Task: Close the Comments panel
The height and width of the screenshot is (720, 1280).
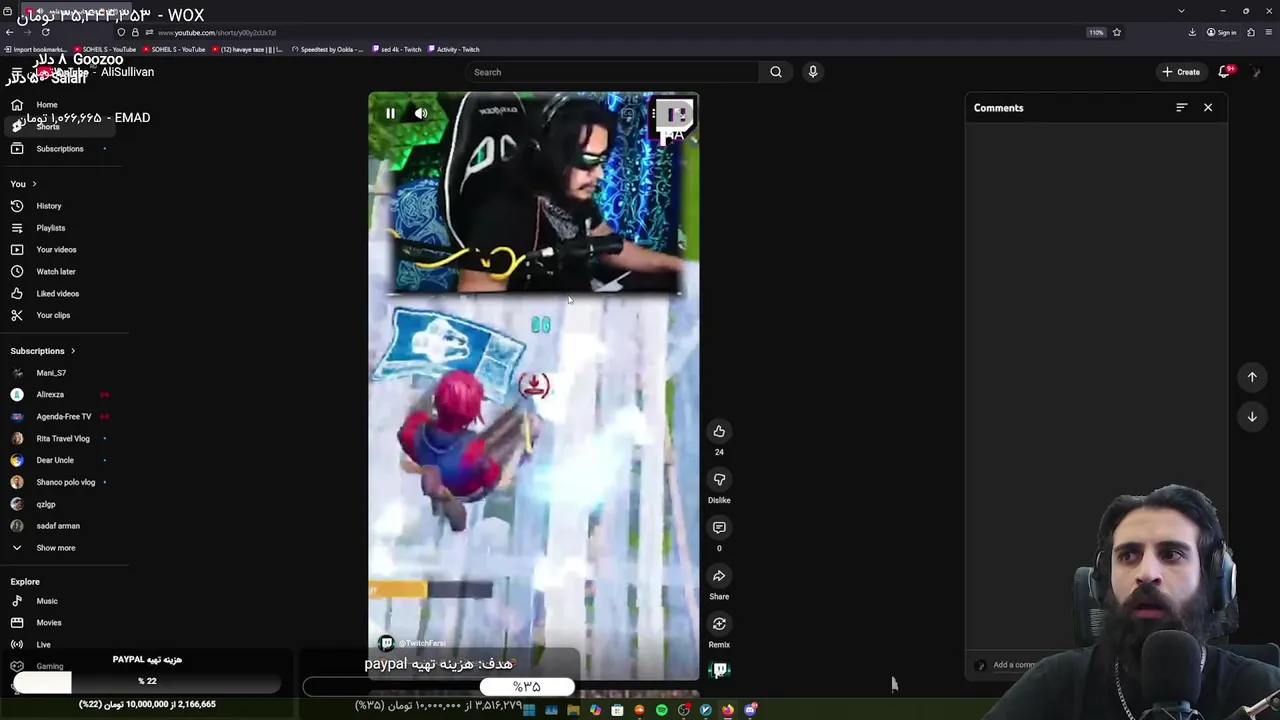Action: tap(1208, 107)
